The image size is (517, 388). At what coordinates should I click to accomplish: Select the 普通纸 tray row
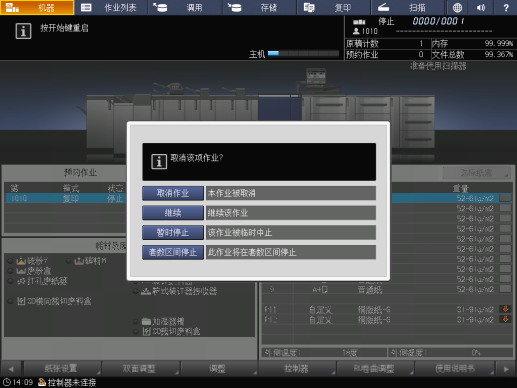(387, 289)
